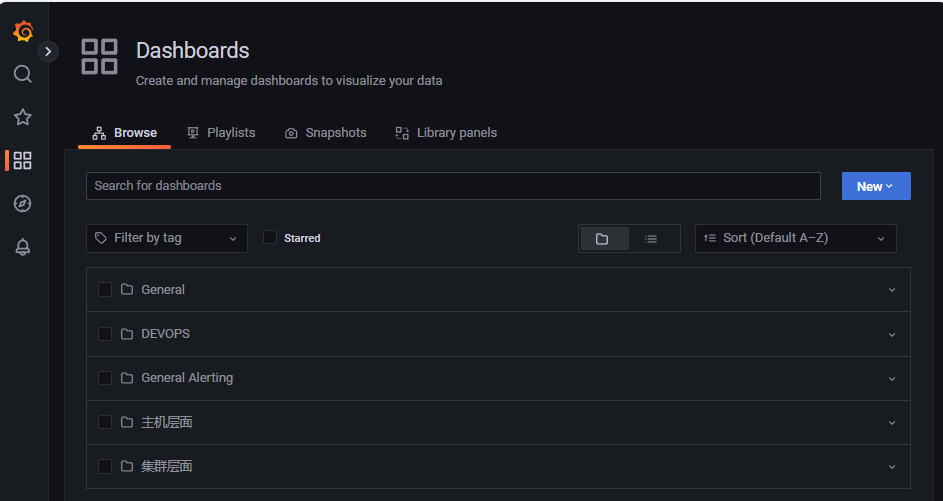Open Alerting bell icon
The height and width of the screenshot is (501, 943).
23,247
